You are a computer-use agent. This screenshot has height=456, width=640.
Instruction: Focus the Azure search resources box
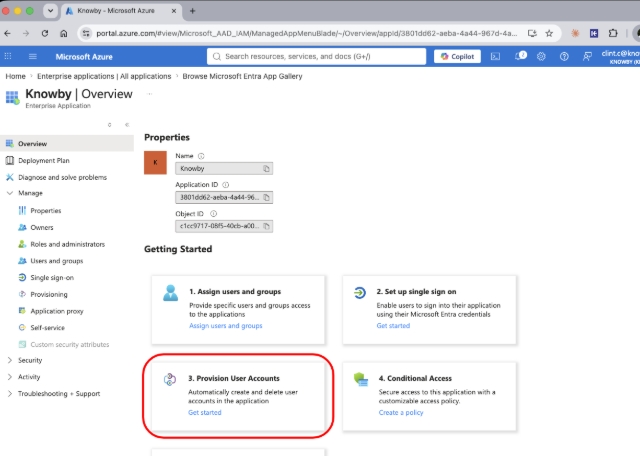[316, 56]
